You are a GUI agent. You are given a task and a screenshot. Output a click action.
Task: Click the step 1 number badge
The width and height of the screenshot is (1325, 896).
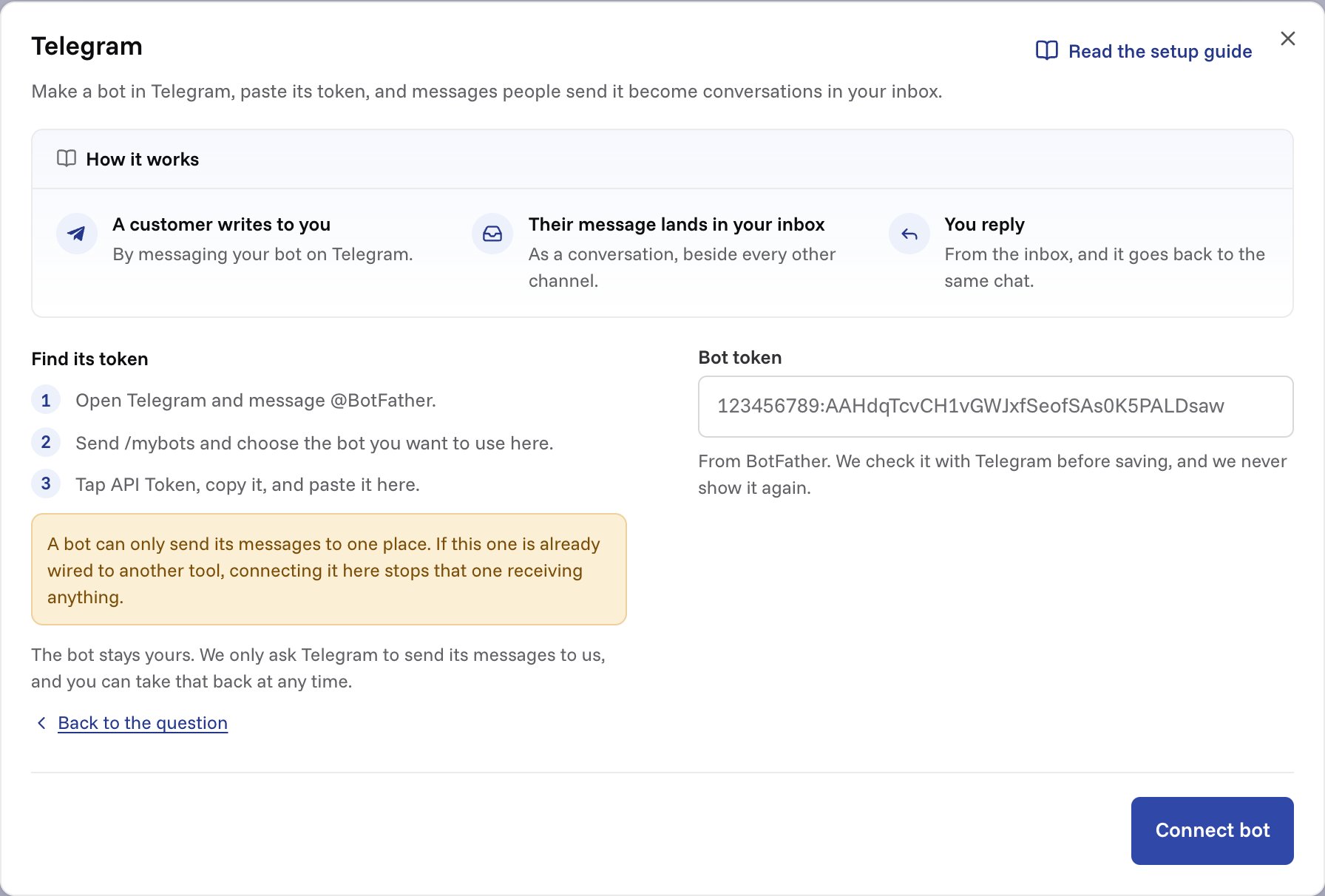[46, 401]
